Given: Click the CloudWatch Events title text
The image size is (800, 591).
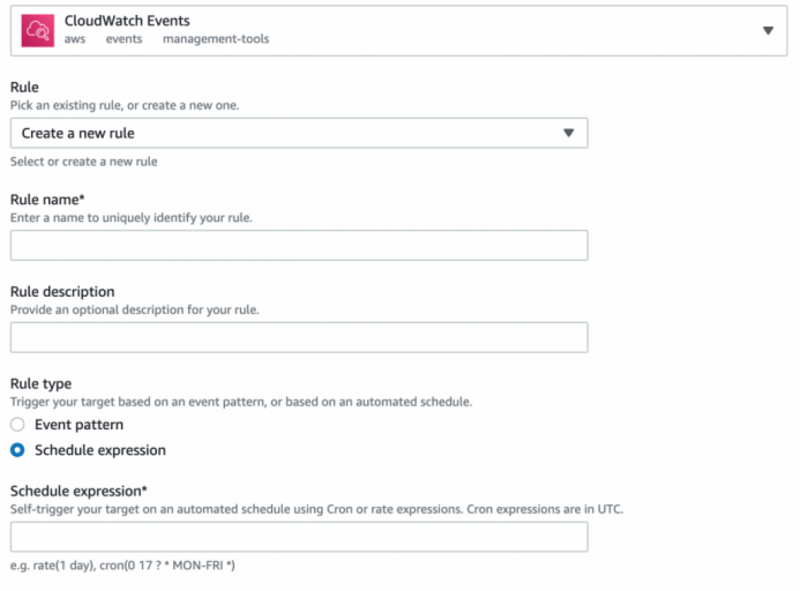Looking at the screenshot, I should pos(126,20).
